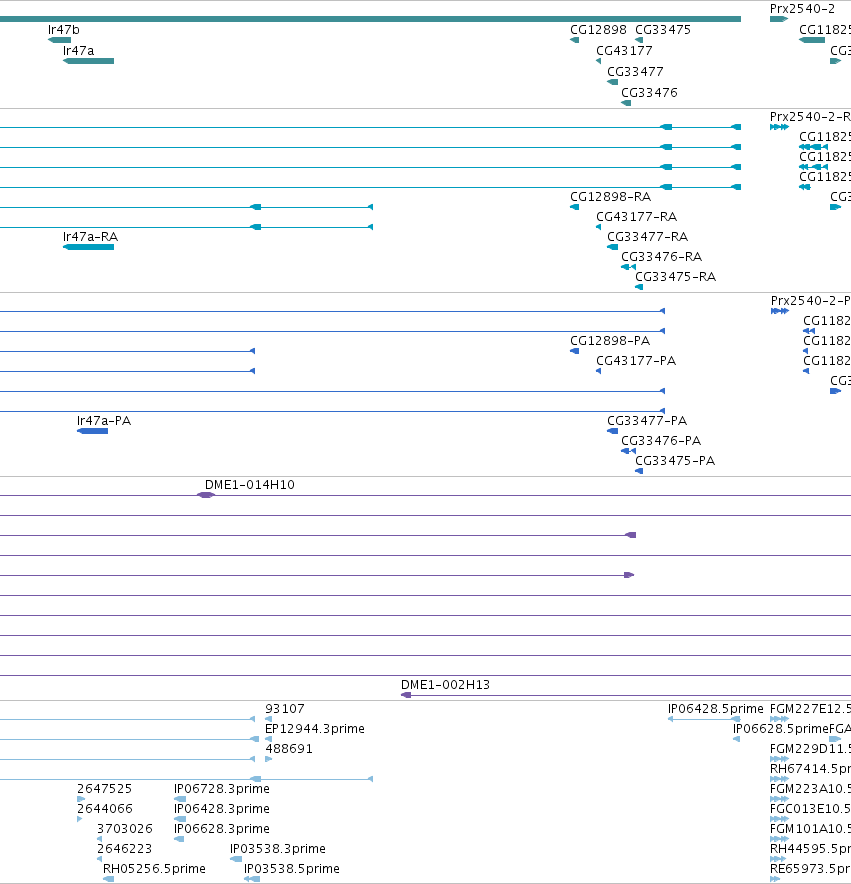Screen dimensions: 851x884
Task: Click the IP06428.3prime EST label
Action: click(x=222, y=808)
